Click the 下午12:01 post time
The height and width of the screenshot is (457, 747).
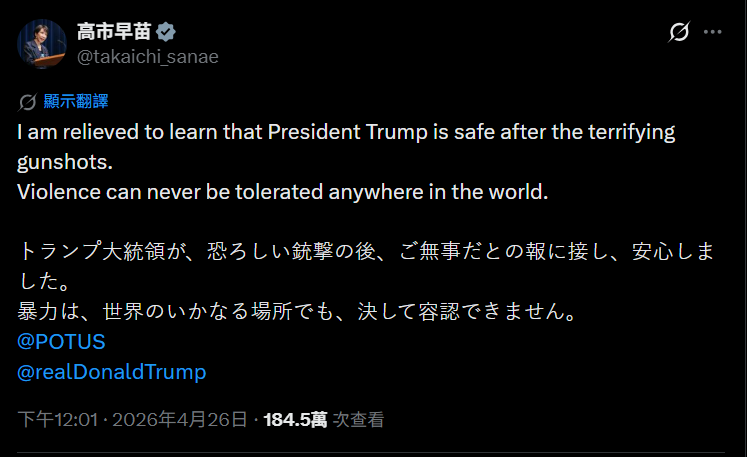pyautogui.click(x=57, y=420)
